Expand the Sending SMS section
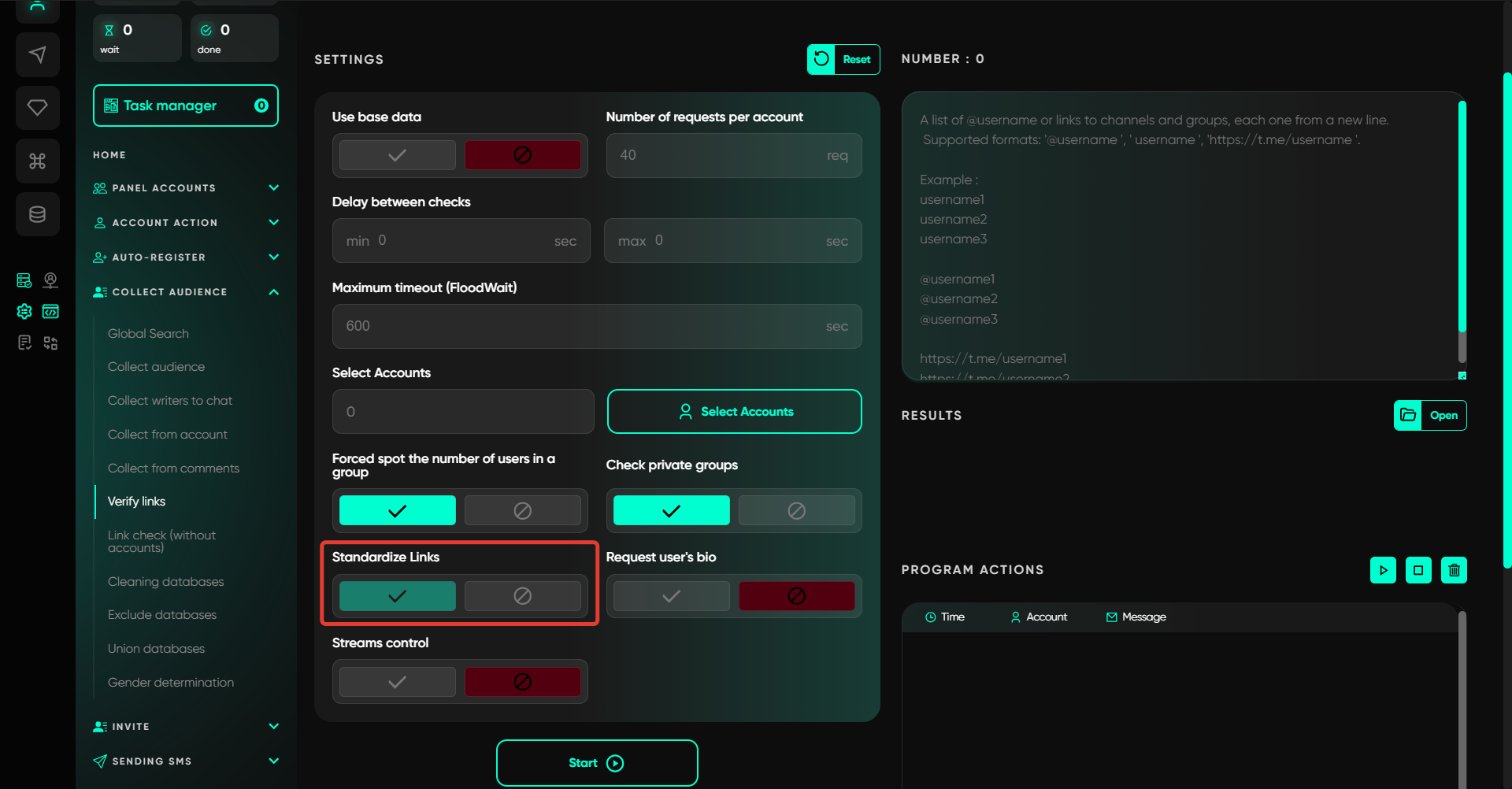This screenshot has width=1512, height=789. (x=273, y=761)
